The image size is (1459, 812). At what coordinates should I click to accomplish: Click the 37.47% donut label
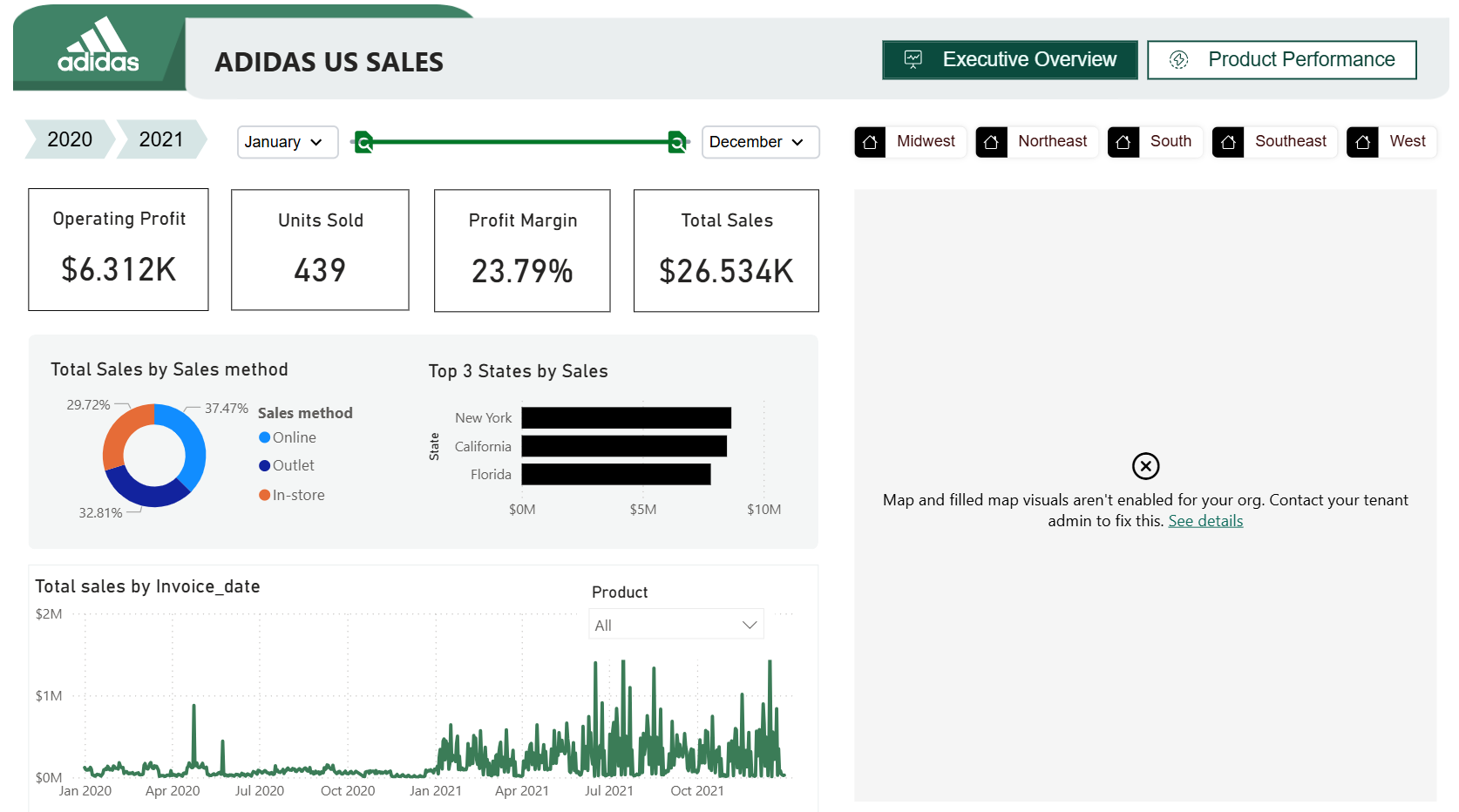(227, 409)
